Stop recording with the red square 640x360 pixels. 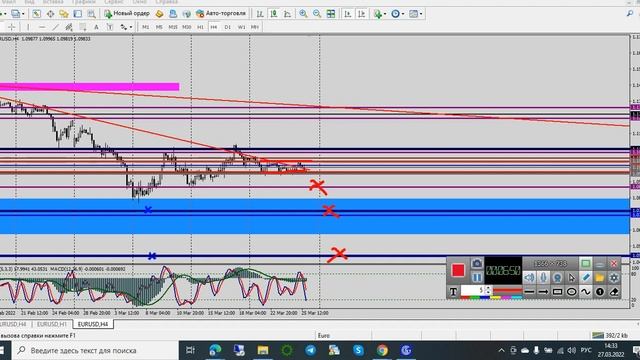point(458,270)
